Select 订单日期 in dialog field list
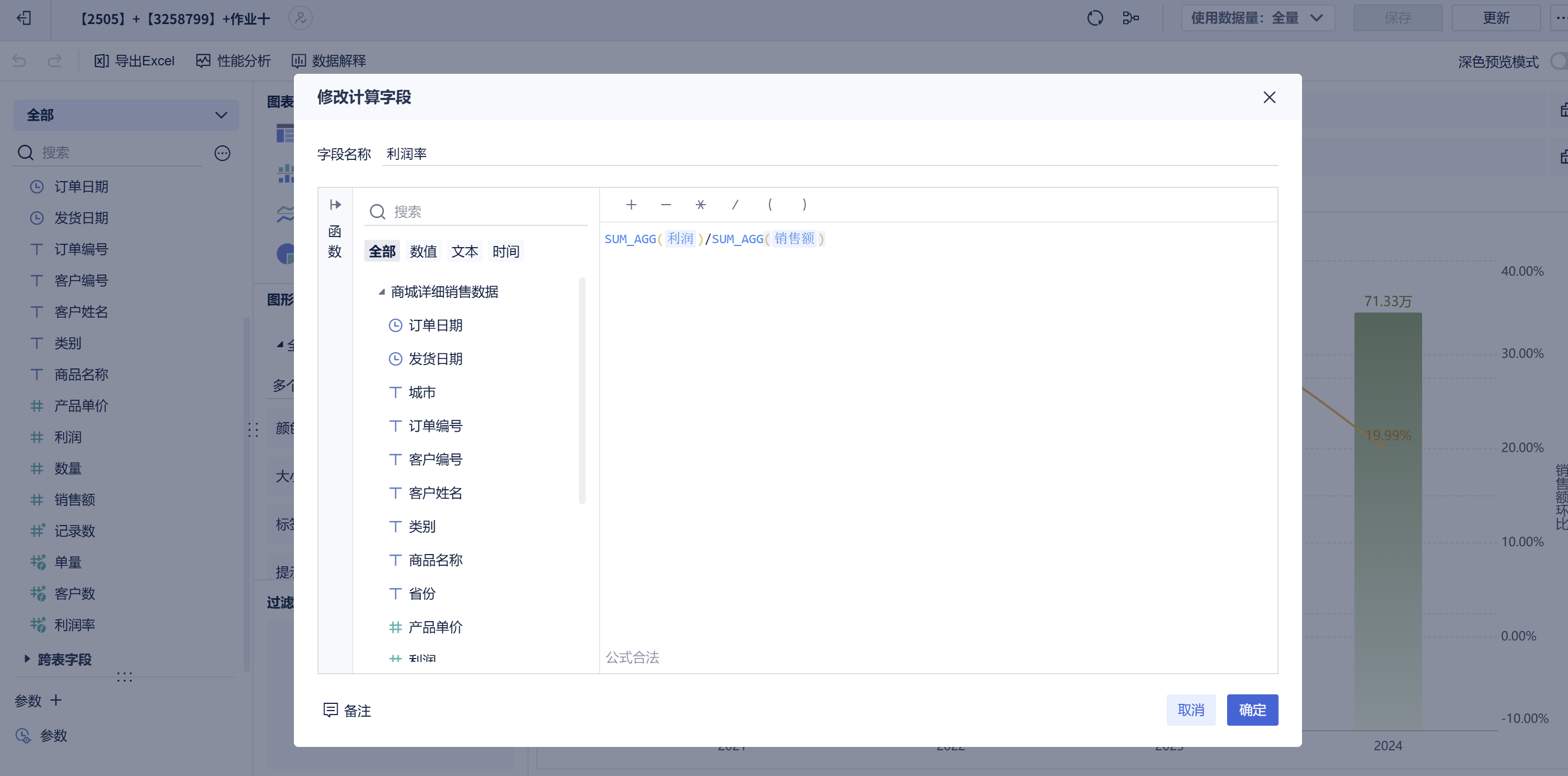This screenshot has height=776, width=1568. coord(435,325)
